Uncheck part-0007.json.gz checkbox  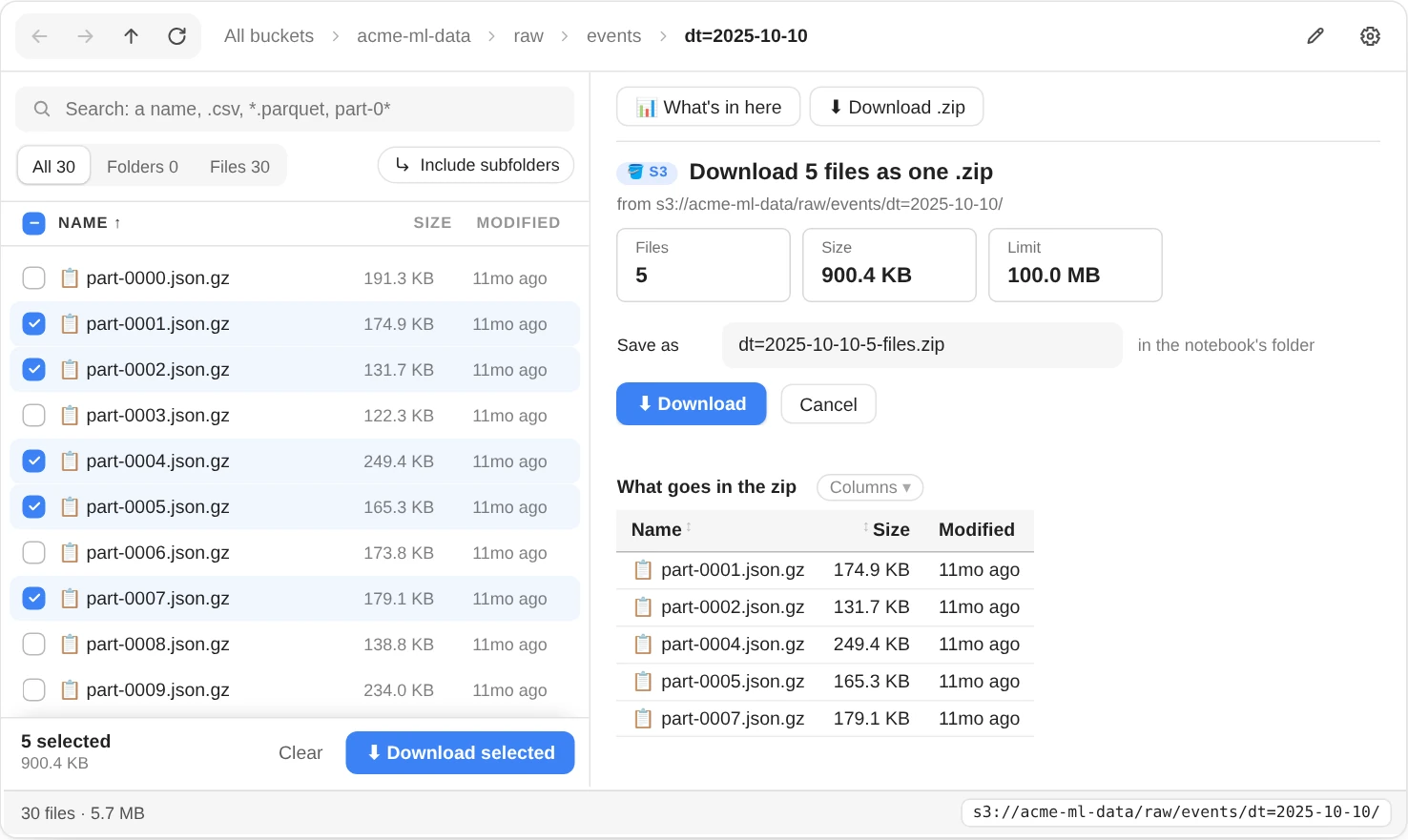tap(33, 599)
